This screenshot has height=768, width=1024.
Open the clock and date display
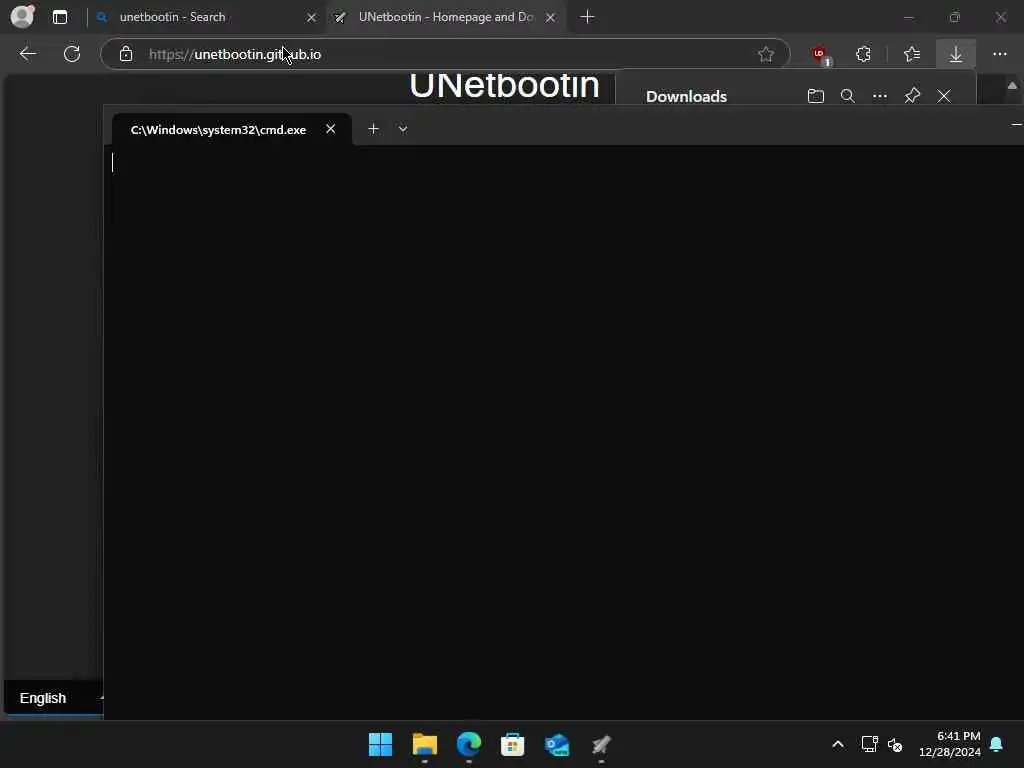tap(950, 744)
